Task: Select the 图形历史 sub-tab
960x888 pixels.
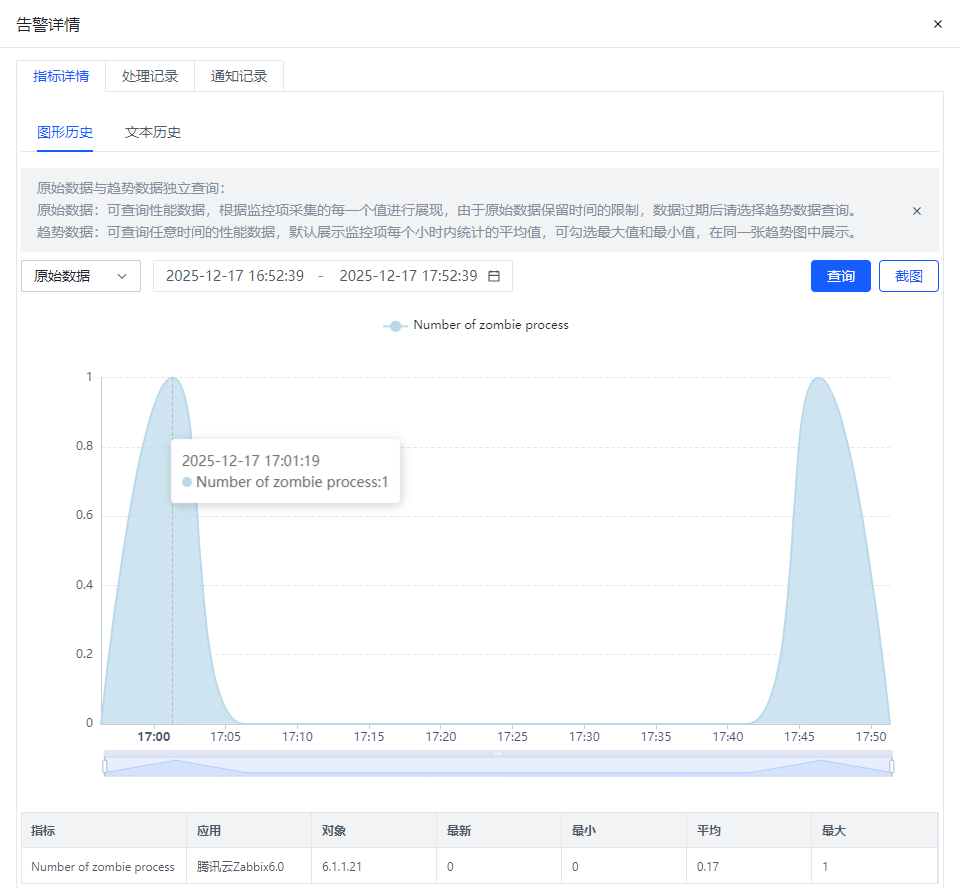Action: click(65, 132)
